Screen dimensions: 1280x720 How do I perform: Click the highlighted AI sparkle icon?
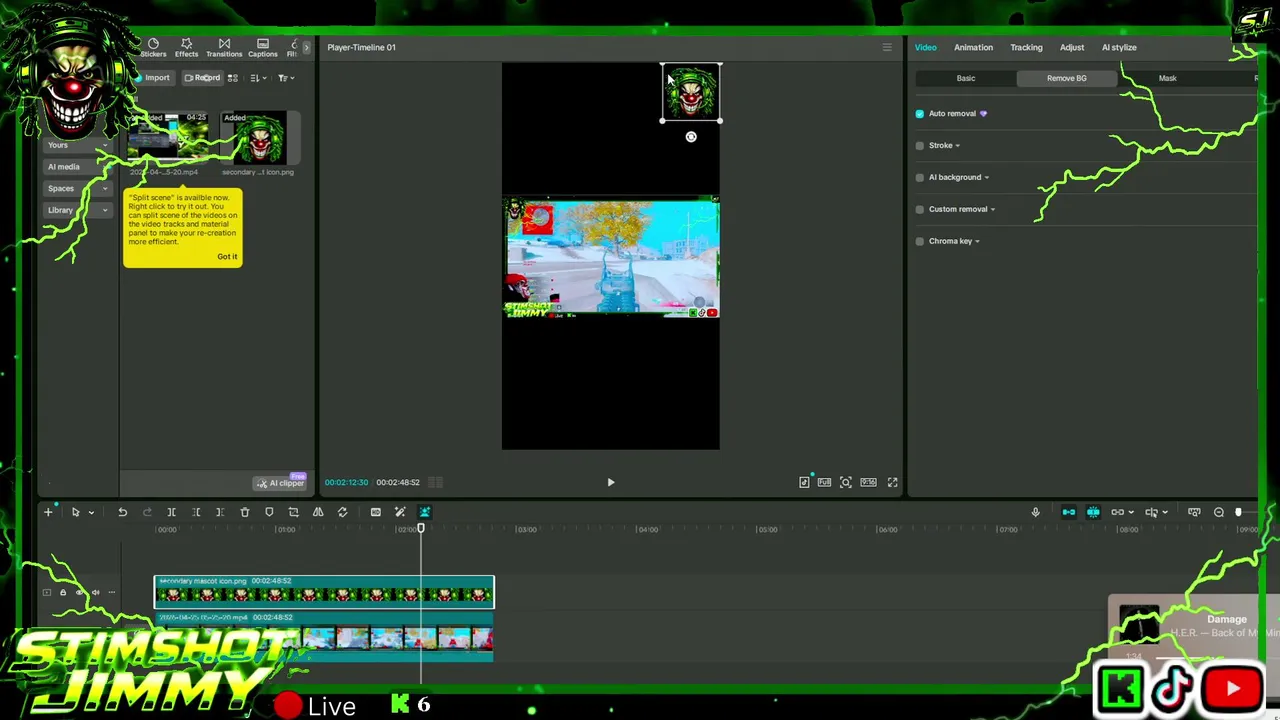[424, 512]
